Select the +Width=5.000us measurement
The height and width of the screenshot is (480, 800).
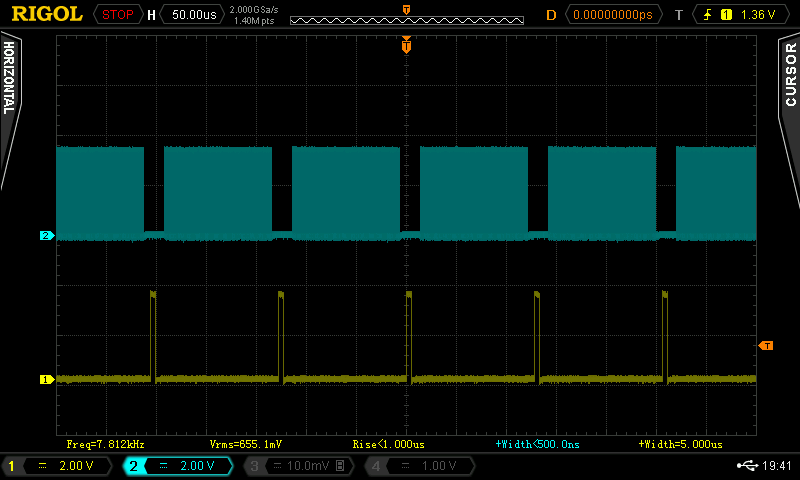click(x=680, y=443)
